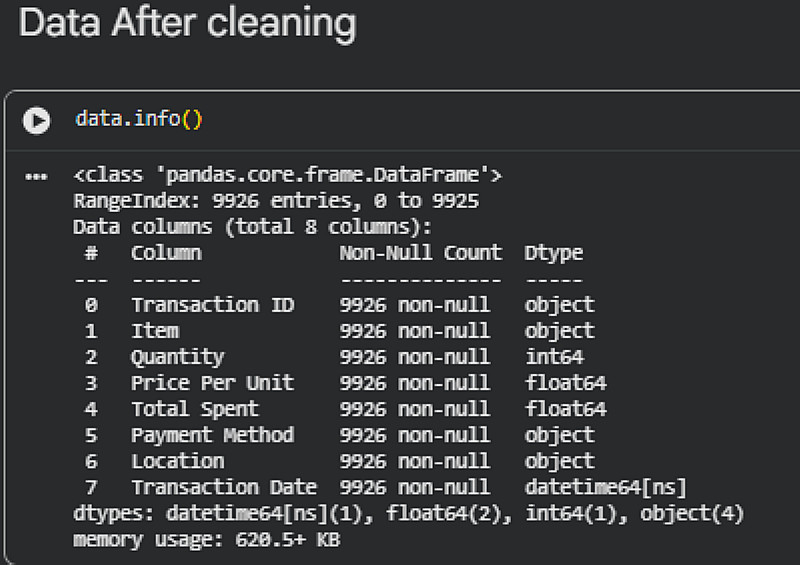Screen dimensions: 800x565
Task: Click the Location column name
Action: pos(178,461)
